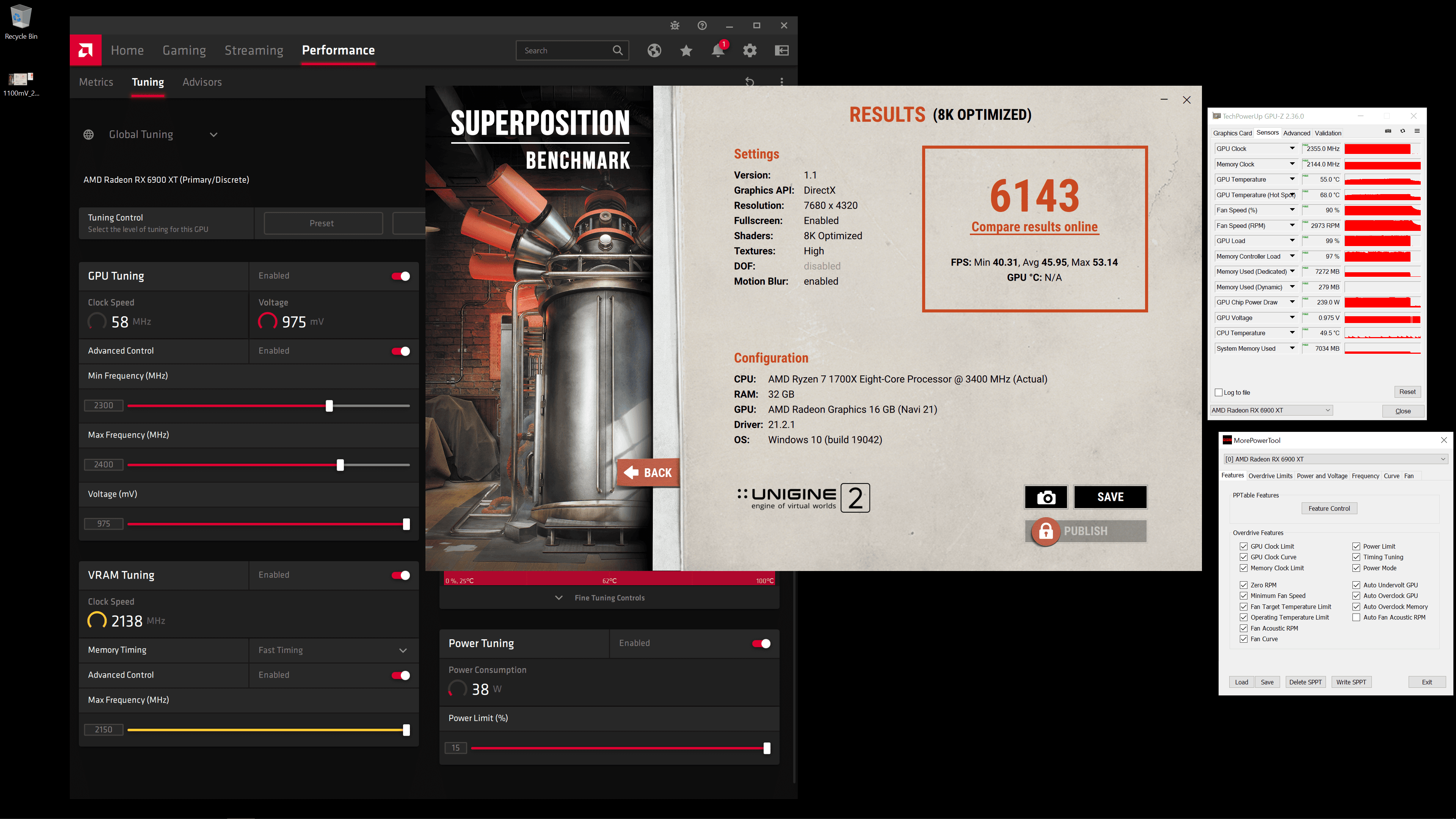Minimize the Superposition results window
Viewport: 1456px width, 819px height.
click(1164, 100)
